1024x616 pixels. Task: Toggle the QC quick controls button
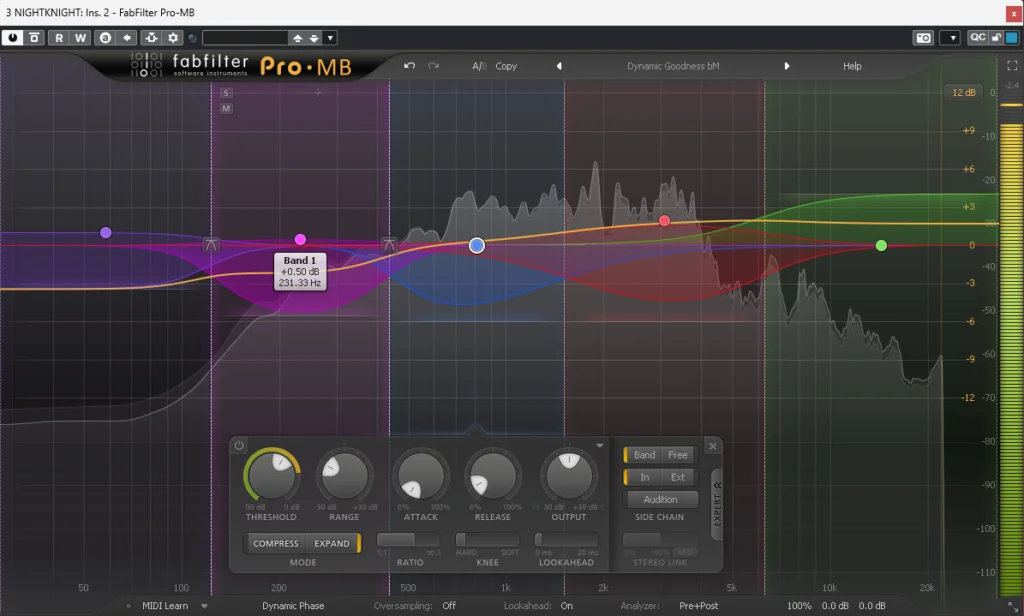pyautogui.click(x=977, y=38)
